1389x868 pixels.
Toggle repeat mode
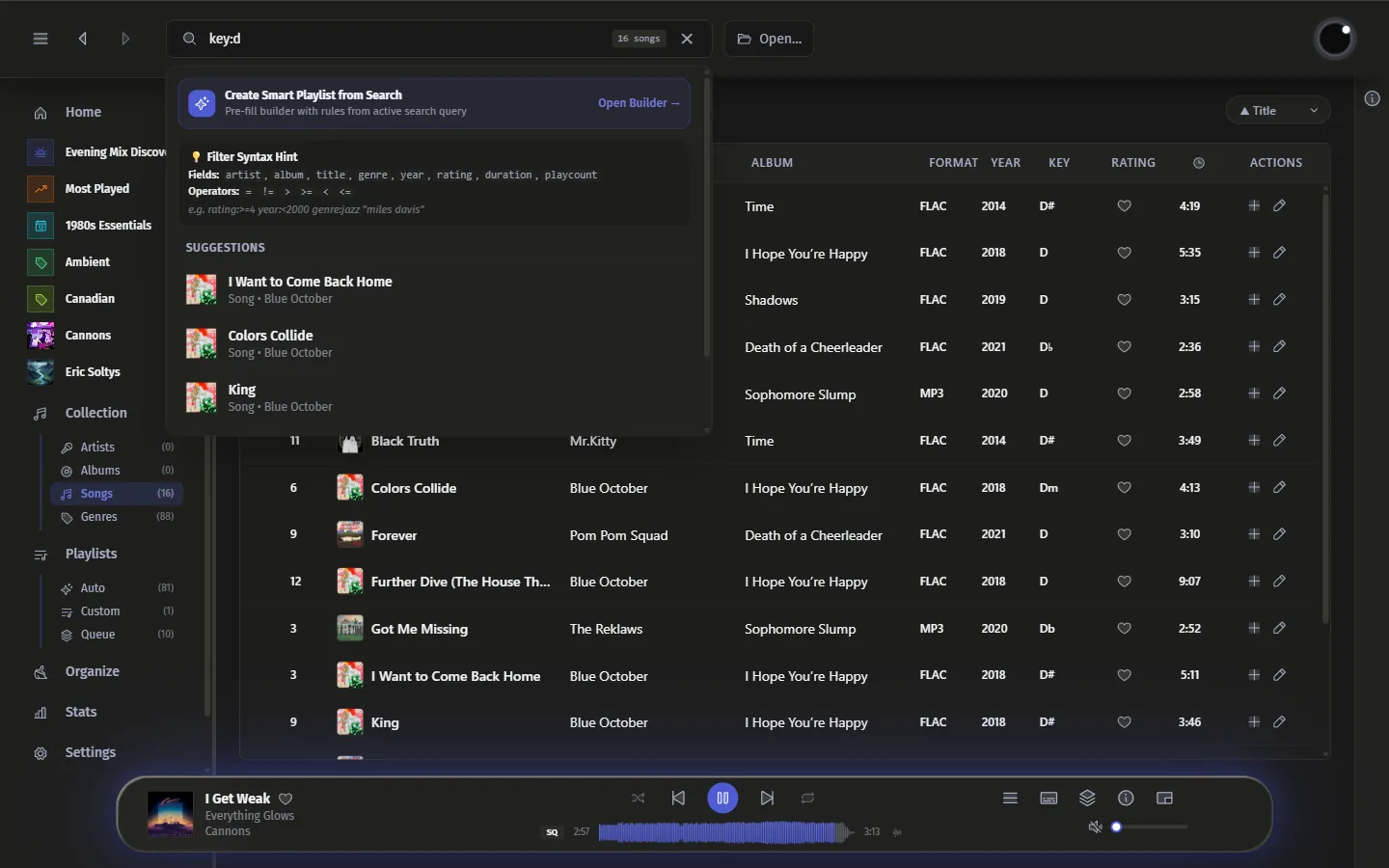[807, 798]
